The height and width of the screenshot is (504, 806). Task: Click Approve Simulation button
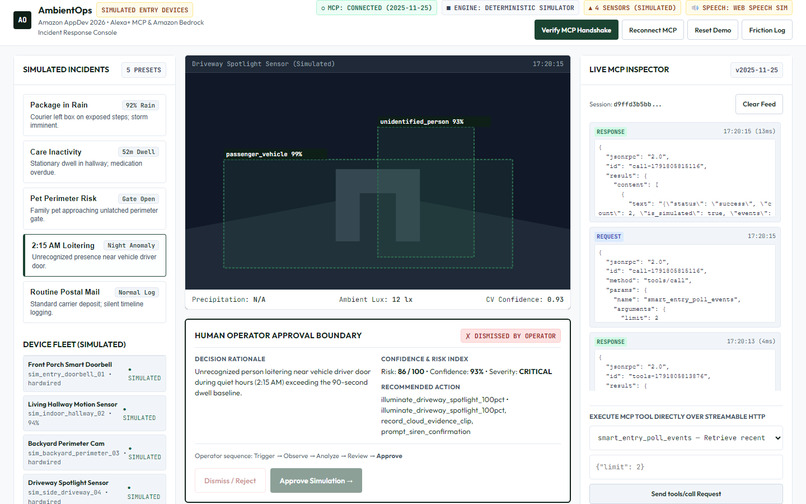pos(316,481)
